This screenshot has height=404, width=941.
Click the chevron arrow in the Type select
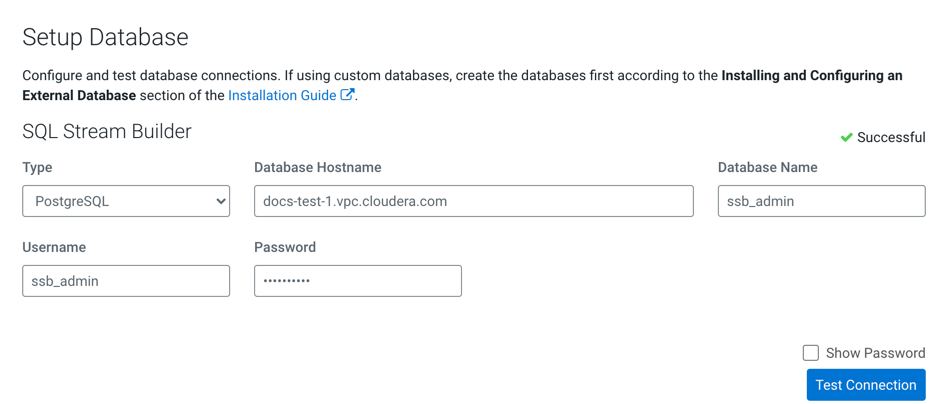(220, 201)
